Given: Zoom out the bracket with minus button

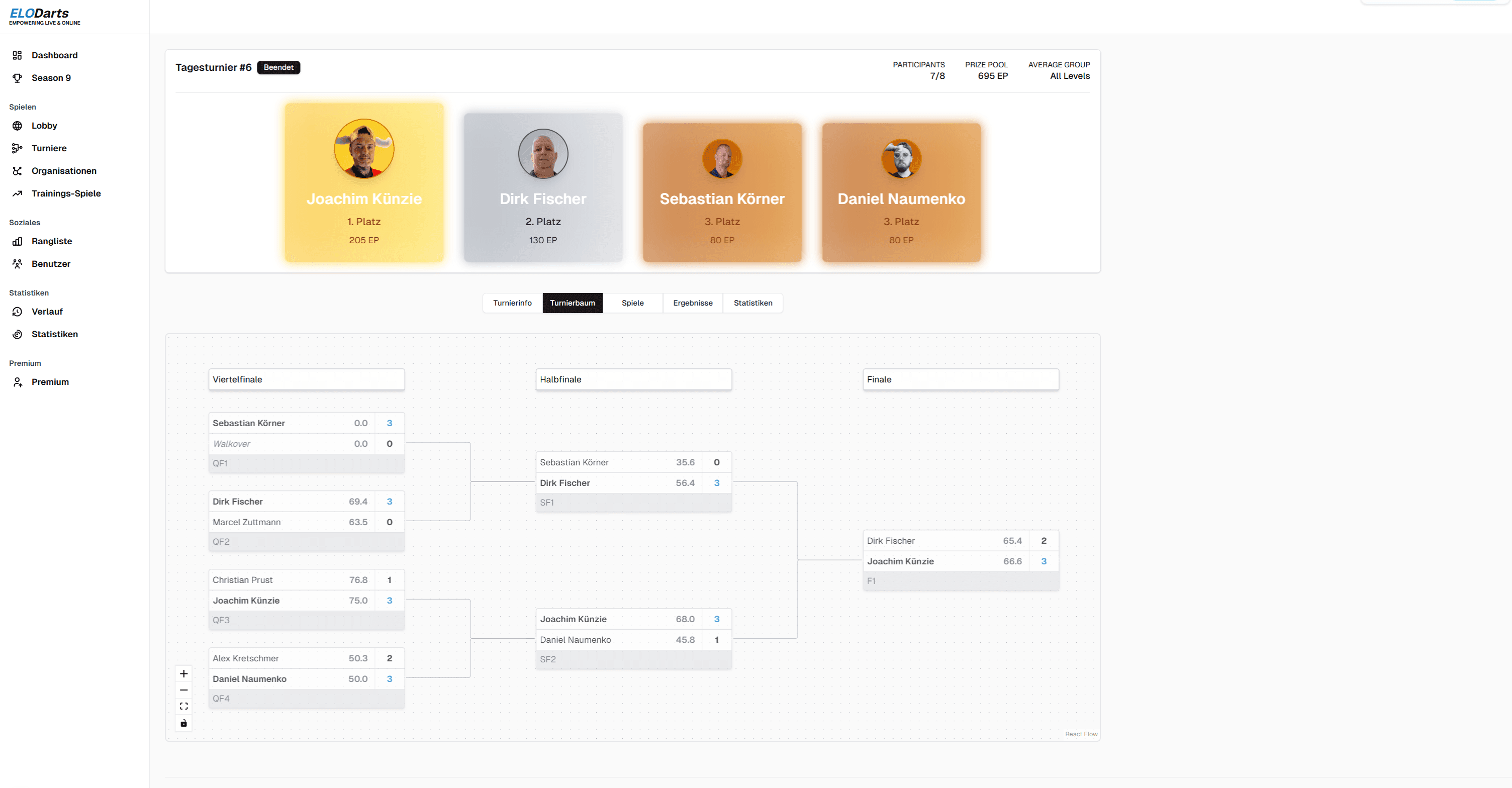Looking at the screenshot, I should [x=183, y=690].
